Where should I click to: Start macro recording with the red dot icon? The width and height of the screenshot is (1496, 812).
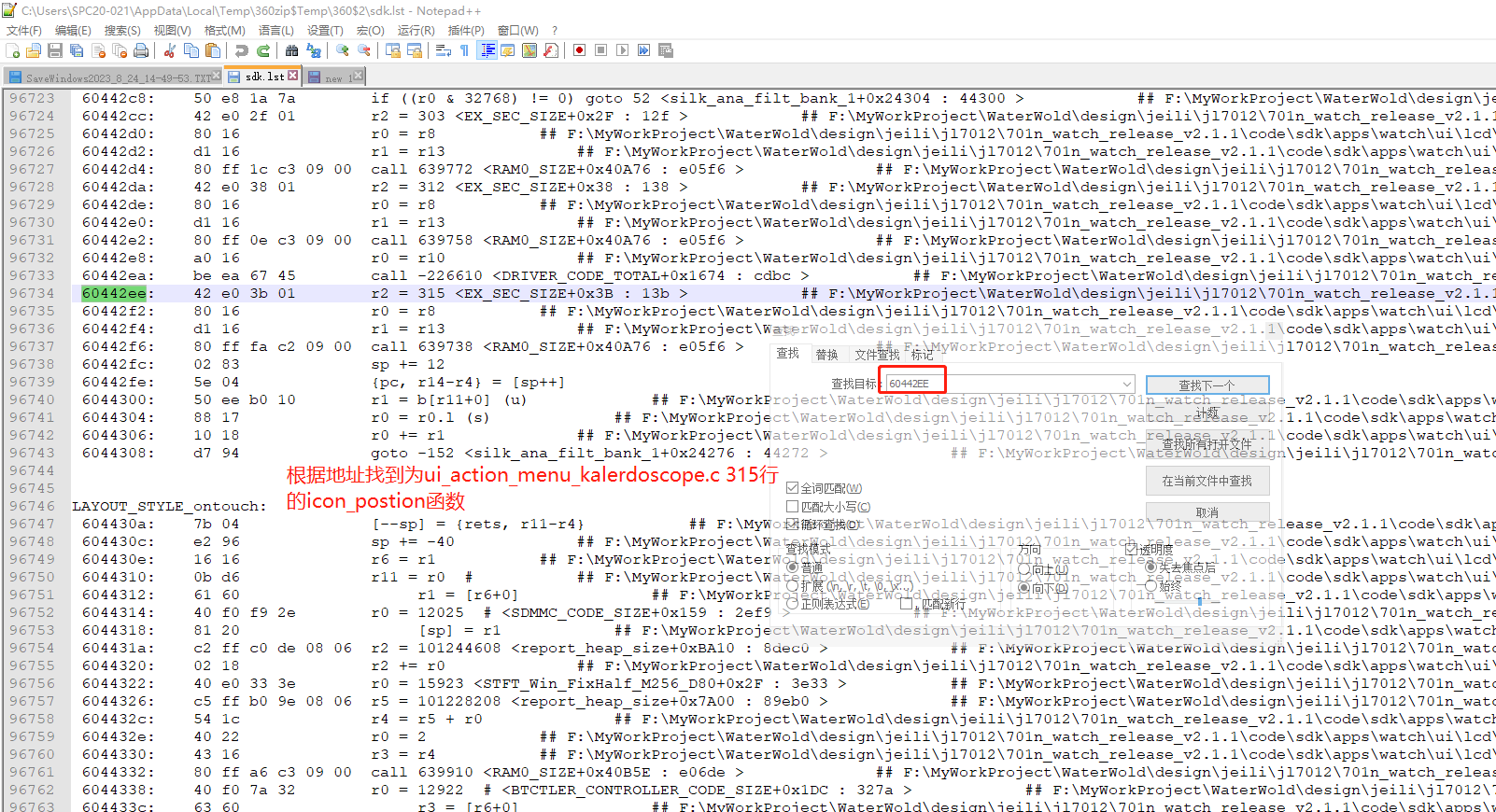(580, 50)
